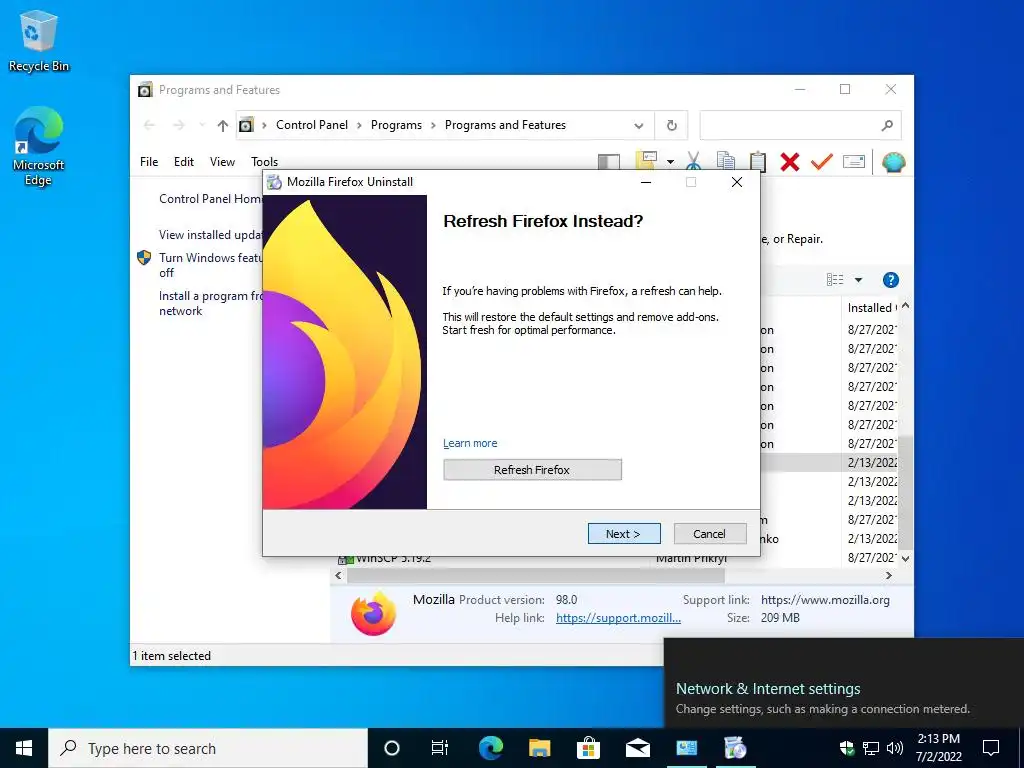Click the Copy icon in Explorer toolbar
The width and height of the screenshot is (1024, 768).
pyautogui.click(x=726, y=161)
